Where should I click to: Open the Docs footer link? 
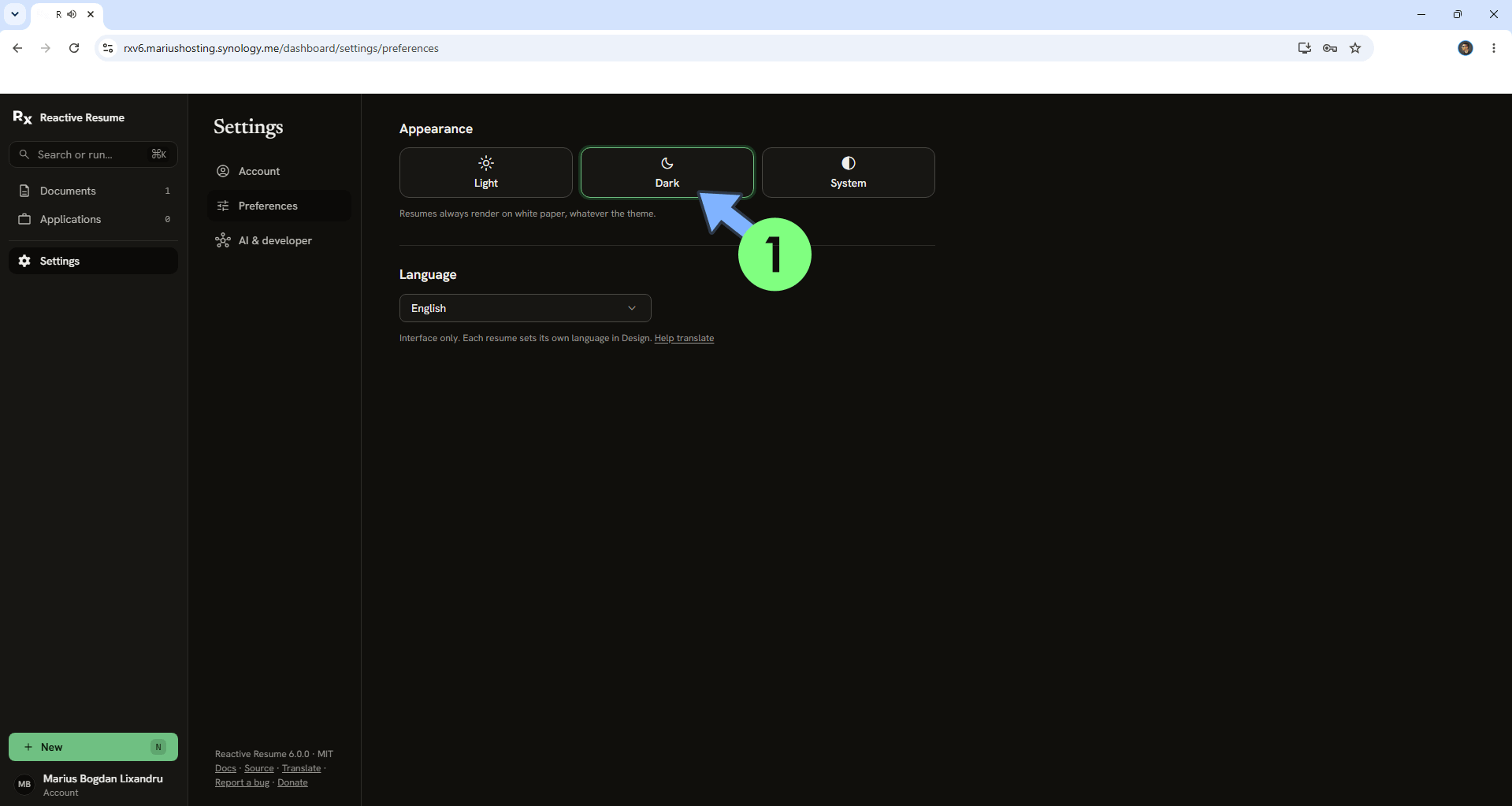pos(225,768)
